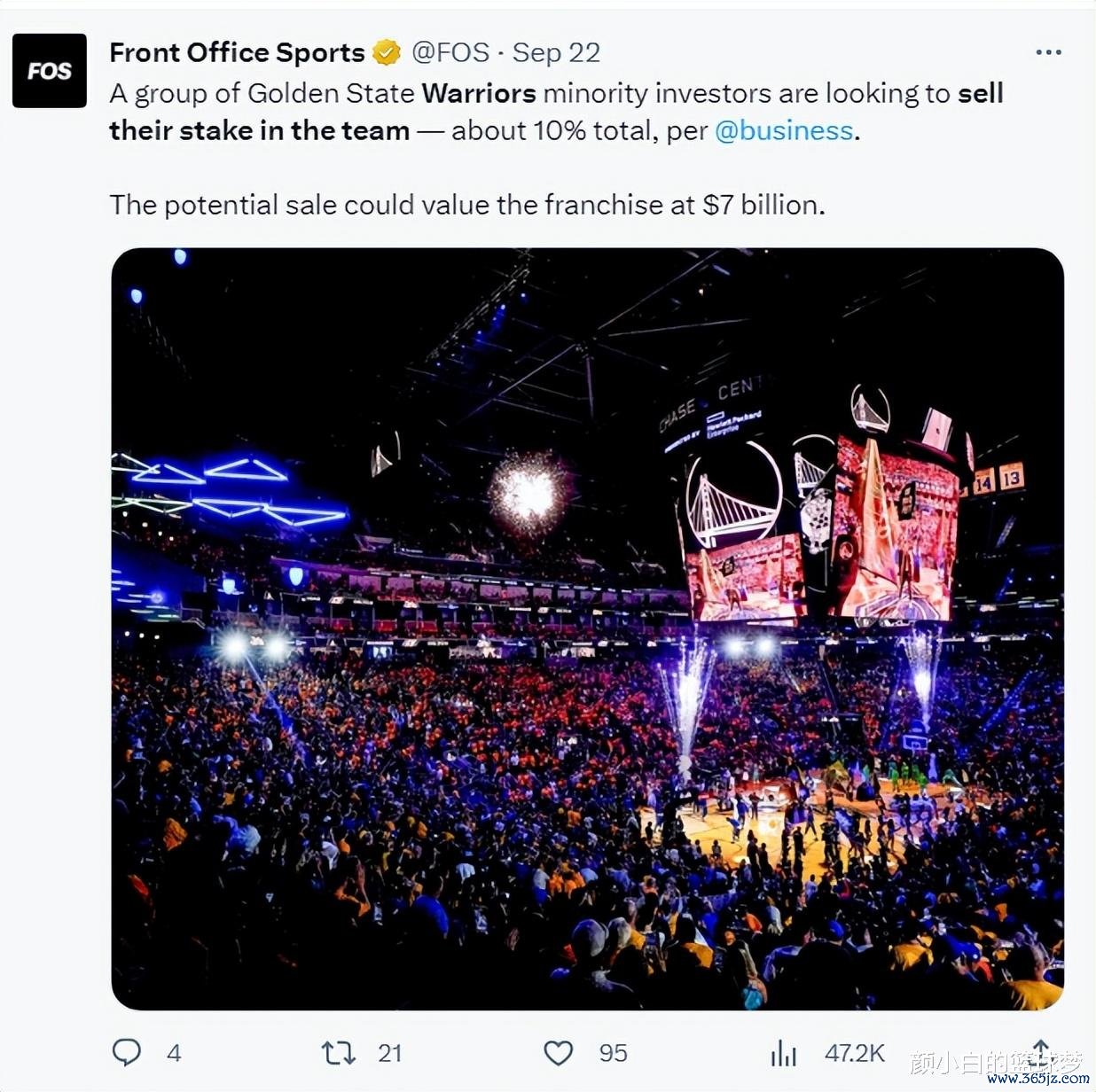Click the FOS profile avatar
1096x1092 pixels.
[x=50, y=71]
